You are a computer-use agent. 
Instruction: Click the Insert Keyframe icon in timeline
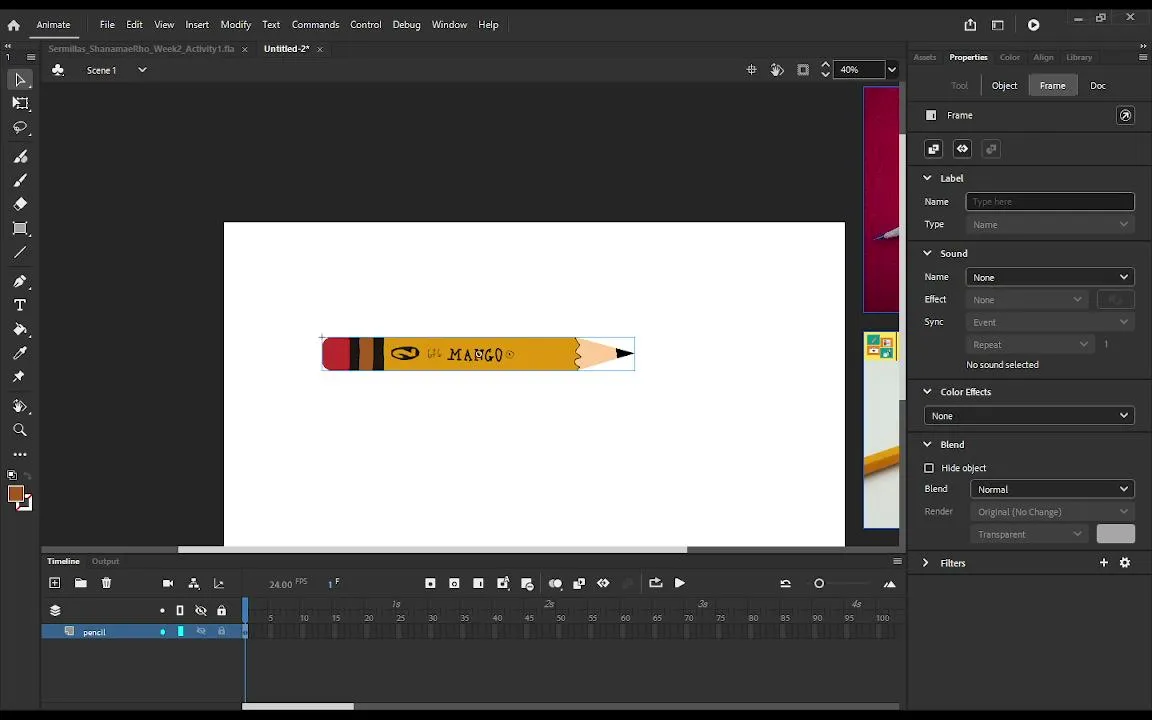pos(431,583)
